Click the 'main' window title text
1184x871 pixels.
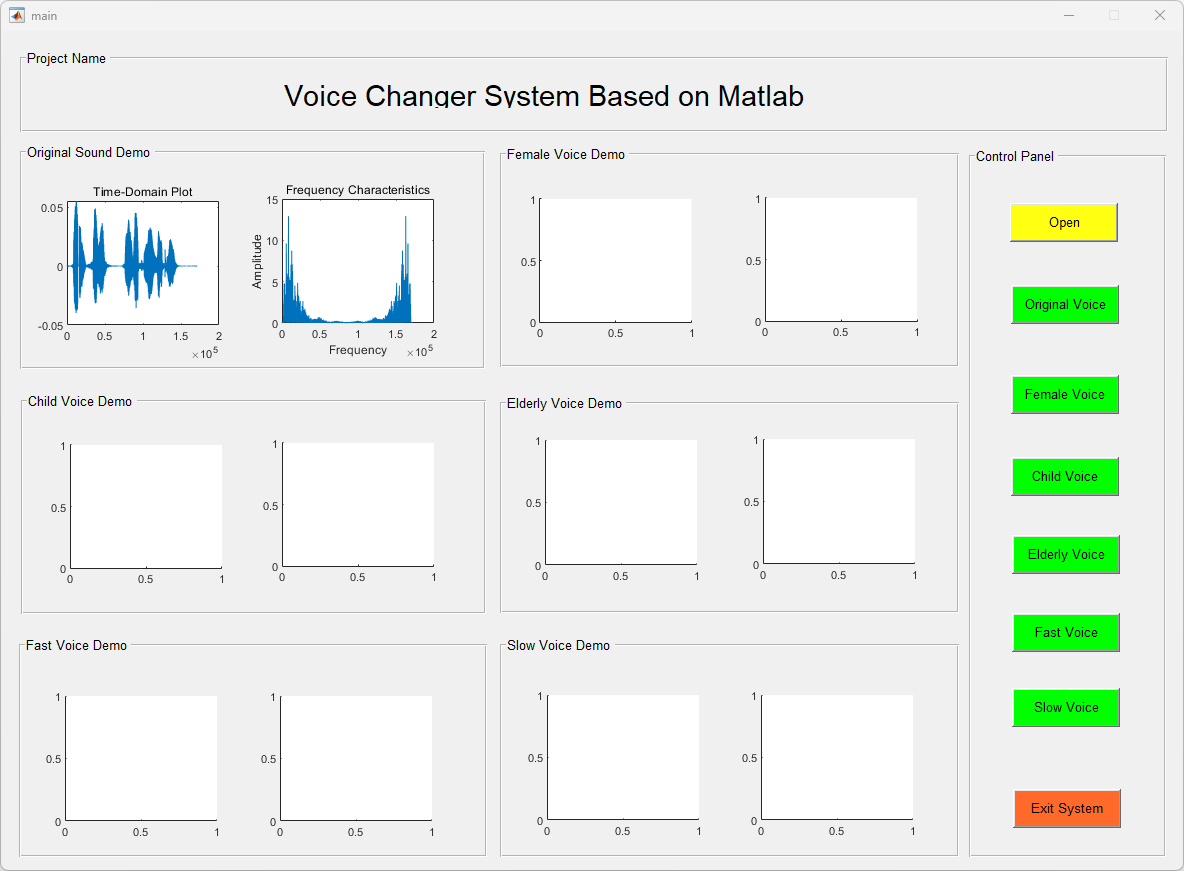point(44,16)
